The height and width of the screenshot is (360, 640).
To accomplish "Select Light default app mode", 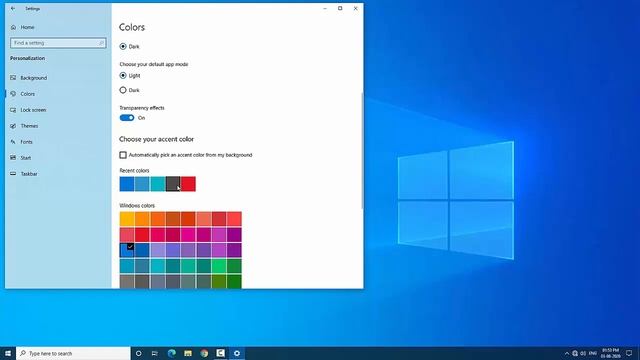I will click(x=123, y=76).
